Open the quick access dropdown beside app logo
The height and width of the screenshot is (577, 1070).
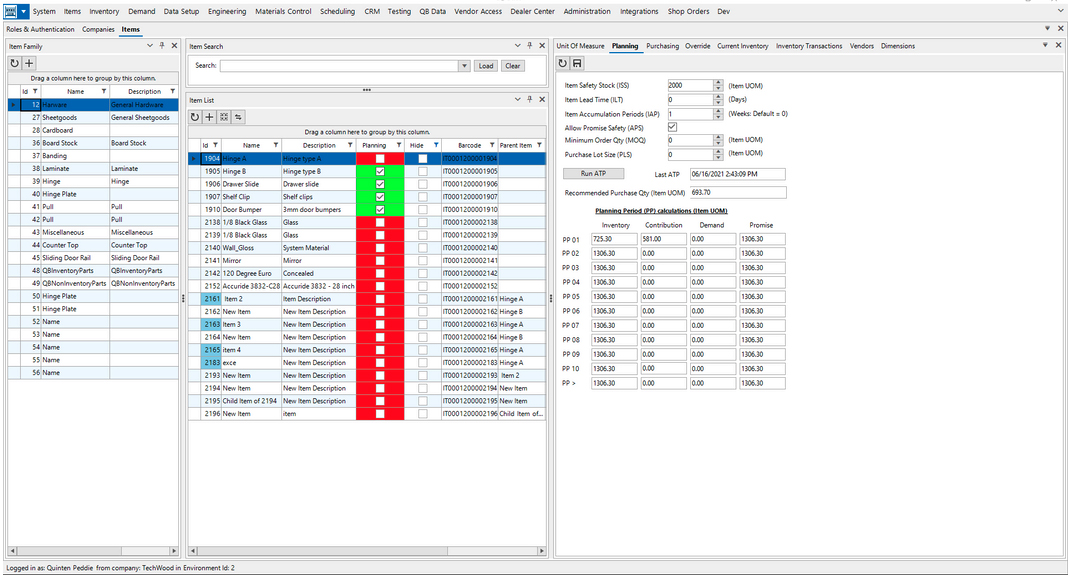[23, 12]
